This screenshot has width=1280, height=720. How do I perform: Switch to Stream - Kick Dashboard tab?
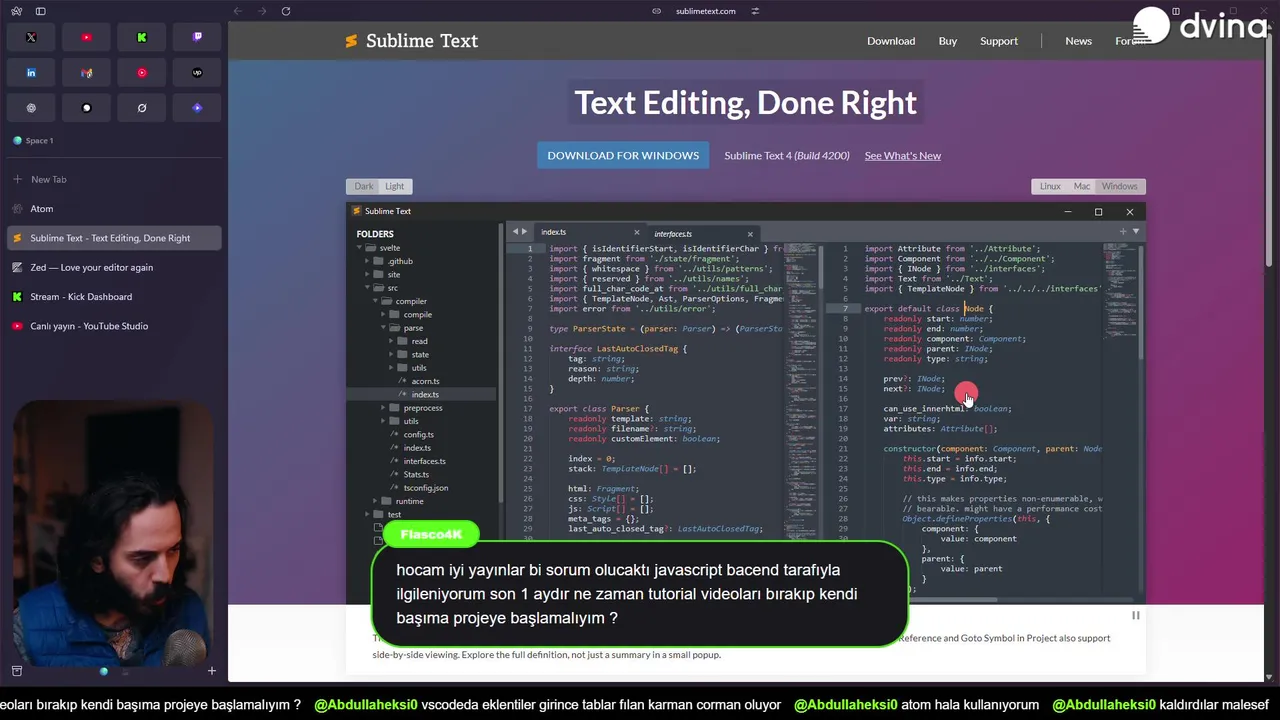coord(113,297)
